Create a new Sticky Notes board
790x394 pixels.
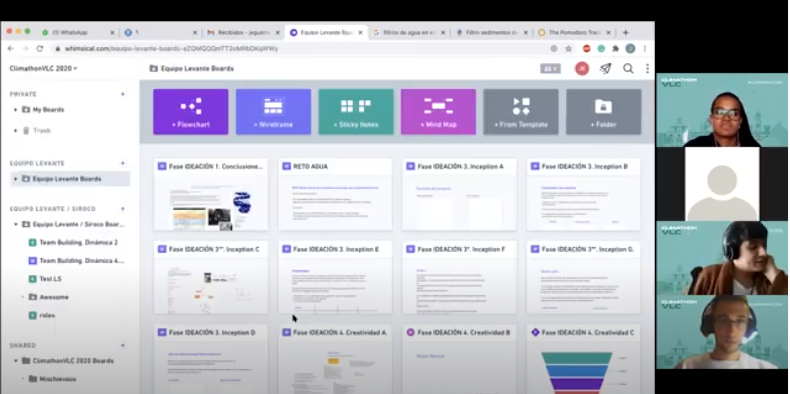pos(356,112)
